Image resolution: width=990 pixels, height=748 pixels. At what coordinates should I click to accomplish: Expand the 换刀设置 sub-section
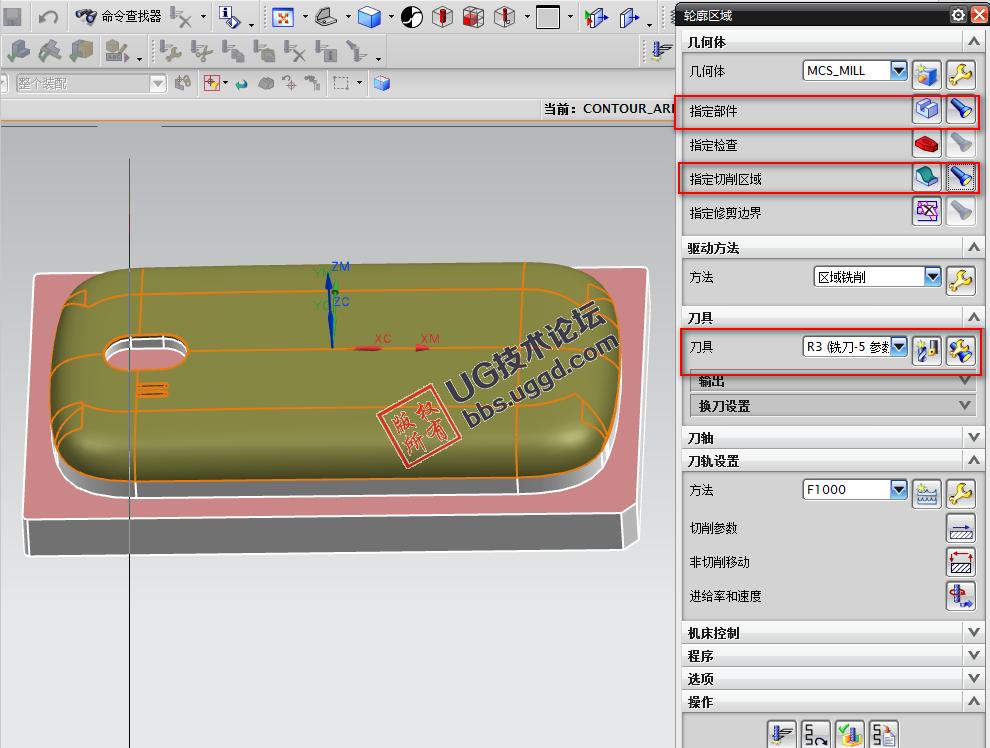pyautogui.click(x=965, y=406)
